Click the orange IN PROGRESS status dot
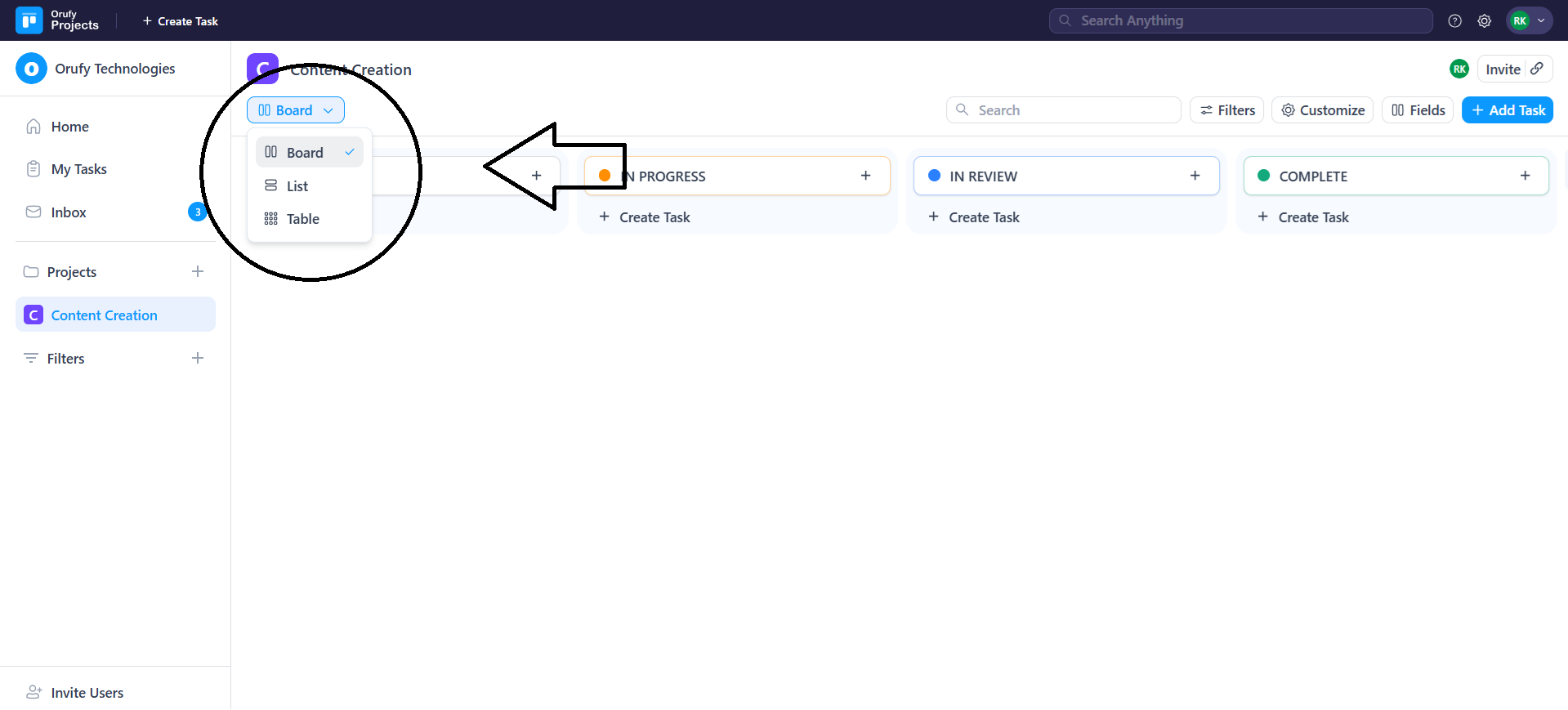The width and height of the screenshot is (1568, 710). pos(605,176)
